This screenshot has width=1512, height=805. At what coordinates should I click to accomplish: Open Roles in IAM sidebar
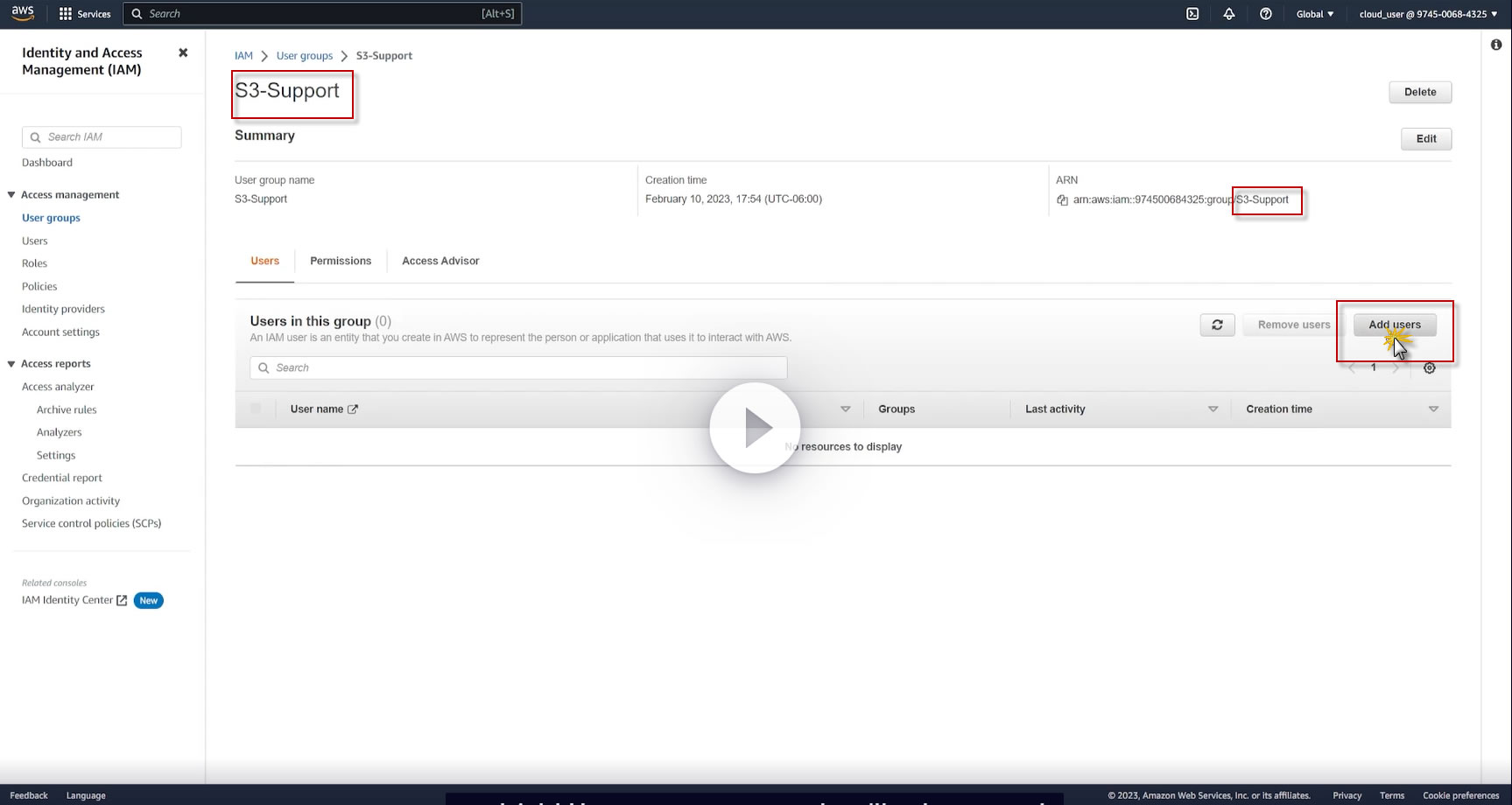(34, 263)
